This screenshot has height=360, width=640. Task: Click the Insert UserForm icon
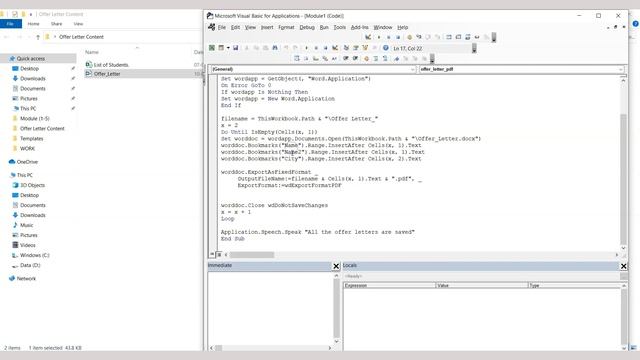[221, 48]
